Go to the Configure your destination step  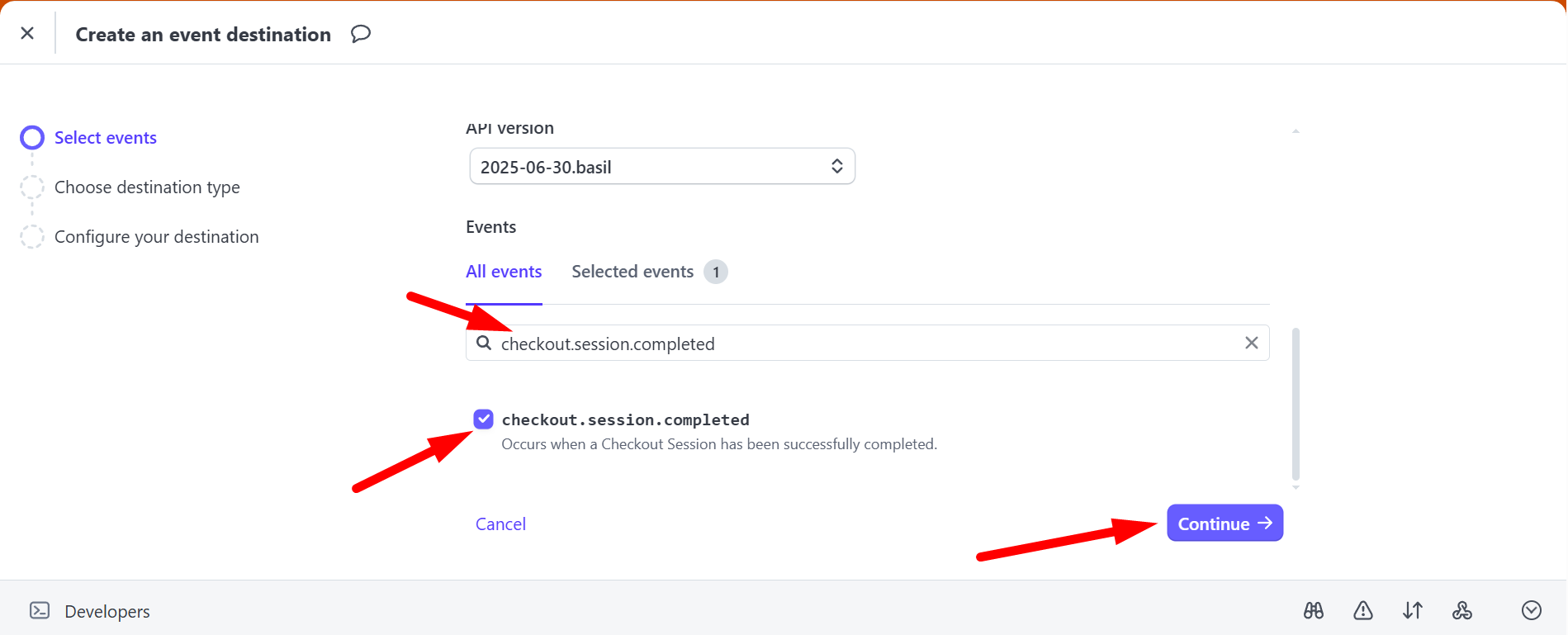pos(156,237)
